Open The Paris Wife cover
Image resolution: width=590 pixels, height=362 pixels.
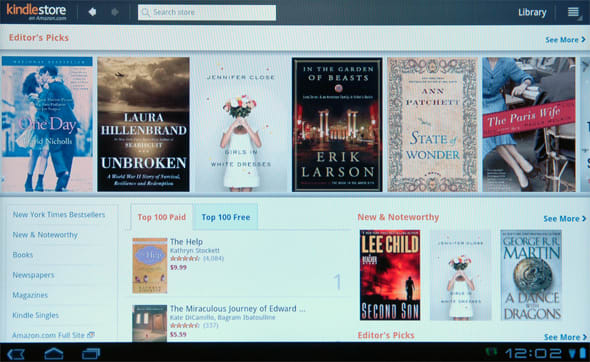point(529,124)
